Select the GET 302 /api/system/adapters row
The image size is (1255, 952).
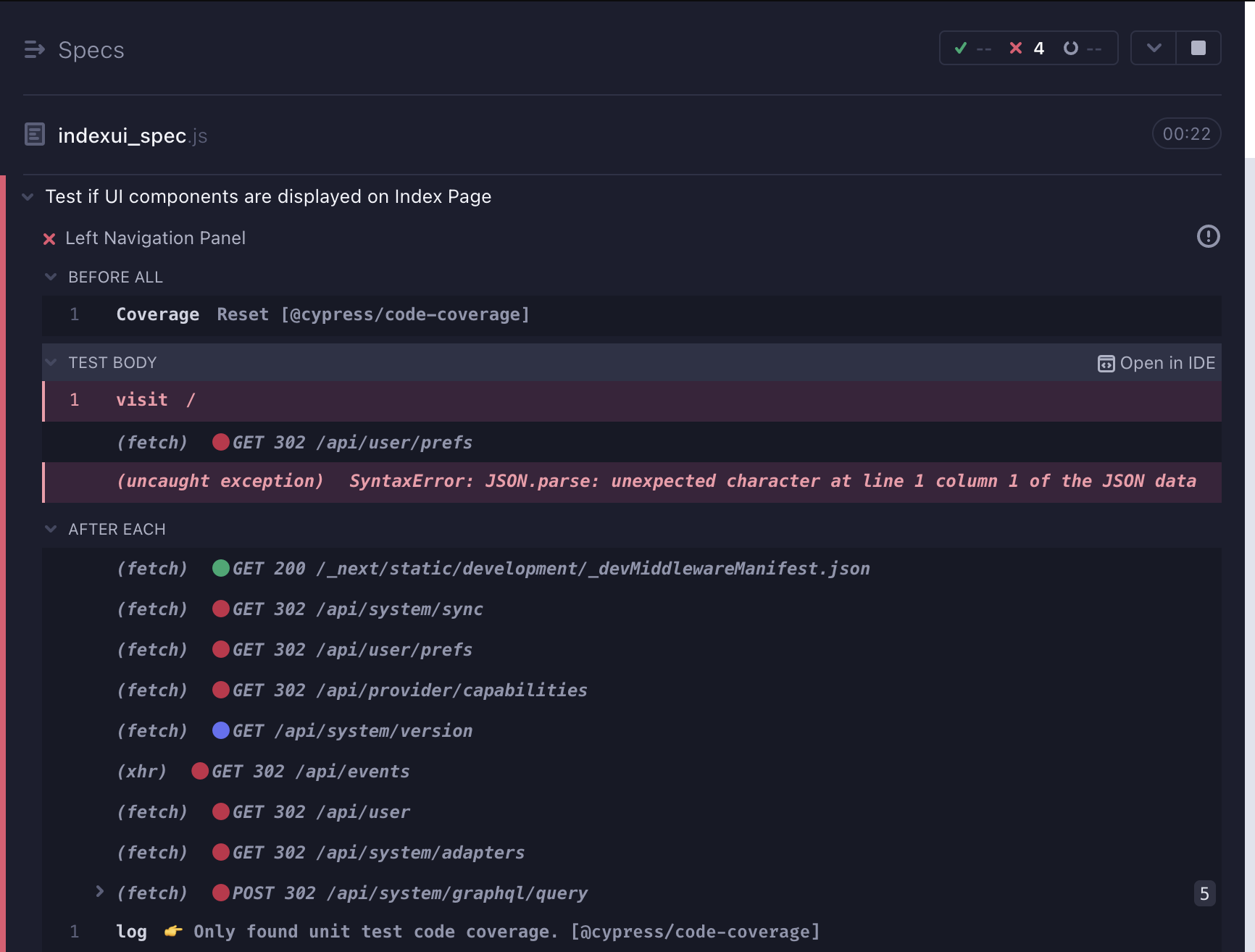[632, 853]
